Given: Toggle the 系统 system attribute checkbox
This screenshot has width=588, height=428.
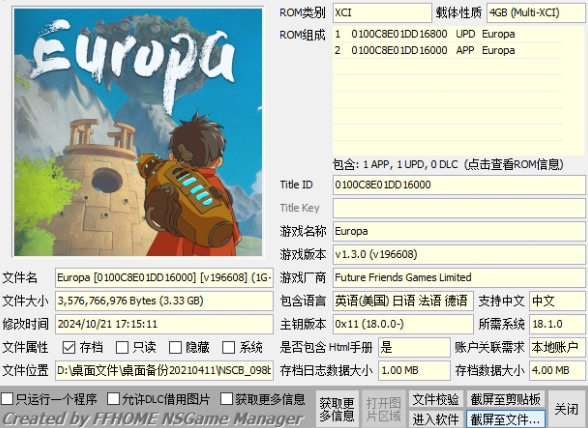Looking at the screenshot, I should (228, 347).
